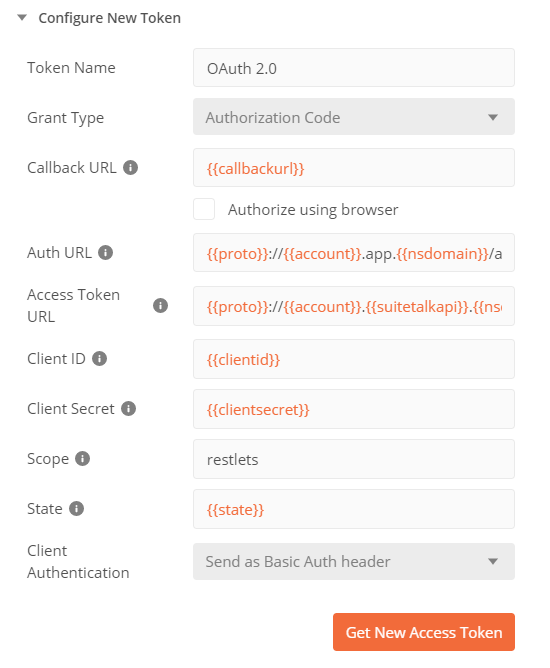Click the Callback URL input field
The height and width of the screenshot is (668, 550).
coord(354,167)
